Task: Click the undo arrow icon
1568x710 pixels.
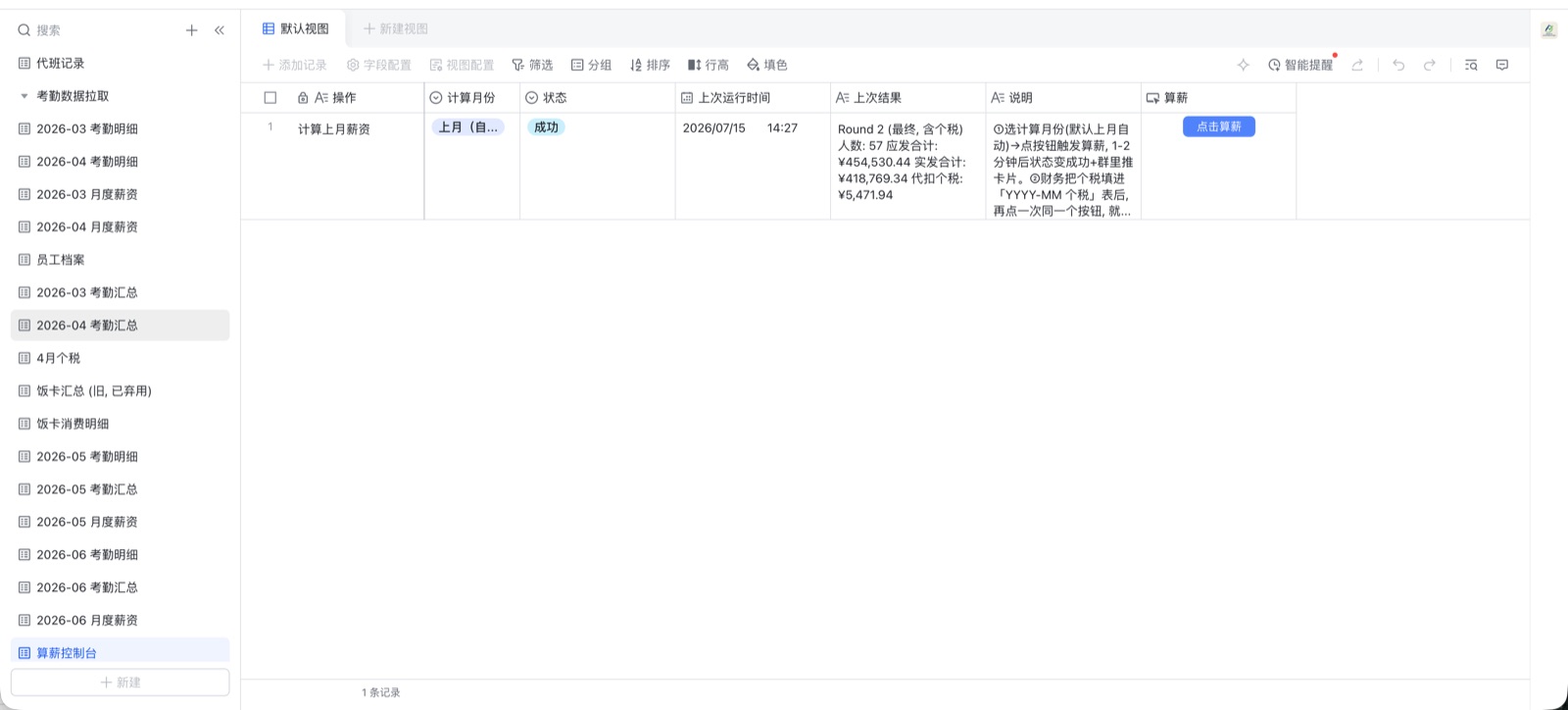Action: pyautogui.click(x=1398, y=65)
